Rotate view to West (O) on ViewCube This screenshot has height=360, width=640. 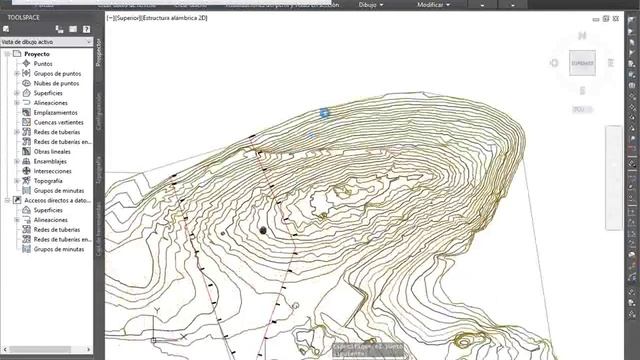pyautogui.click(x=554, y=63)
